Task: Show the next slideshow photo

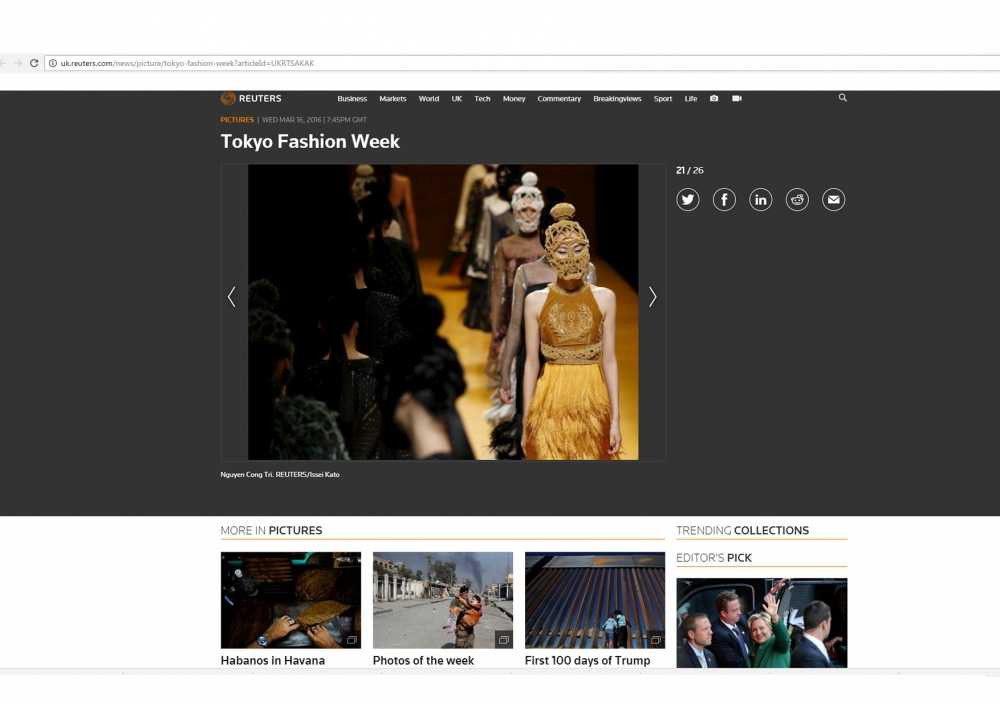Action: (x=652, y=297)
